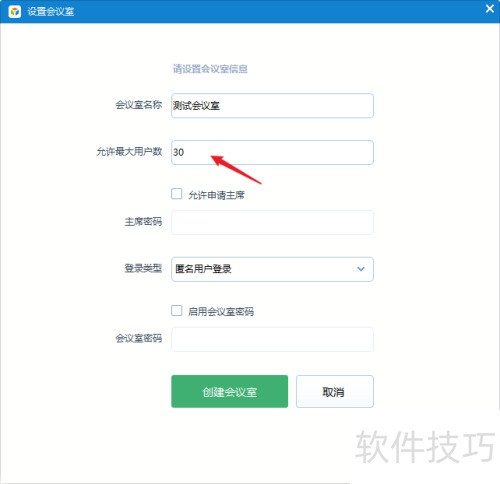
Task: Tick the 启用会议室密码 checkbox
Action: (x=177, y=311)
